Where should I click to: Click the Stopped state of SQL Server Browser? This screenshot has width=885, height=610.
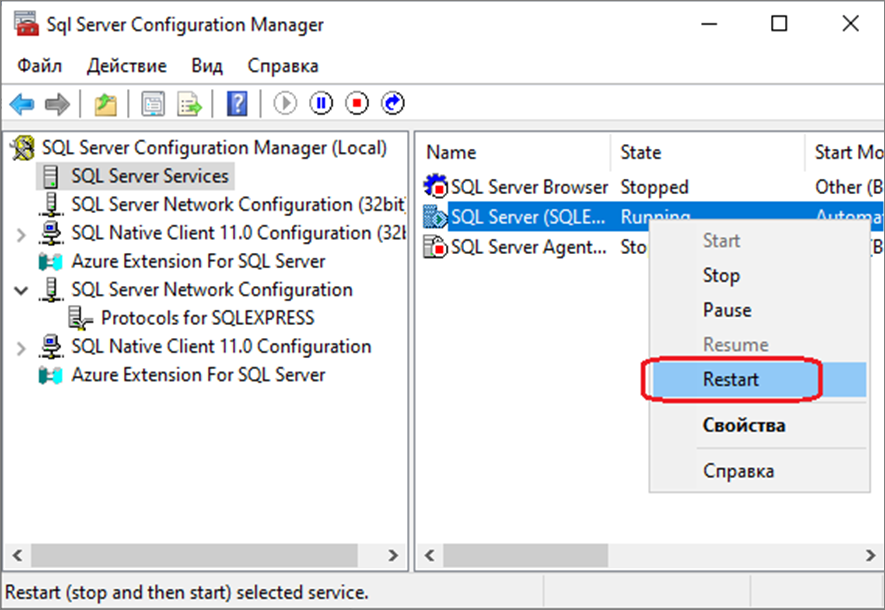click(654, 187)
